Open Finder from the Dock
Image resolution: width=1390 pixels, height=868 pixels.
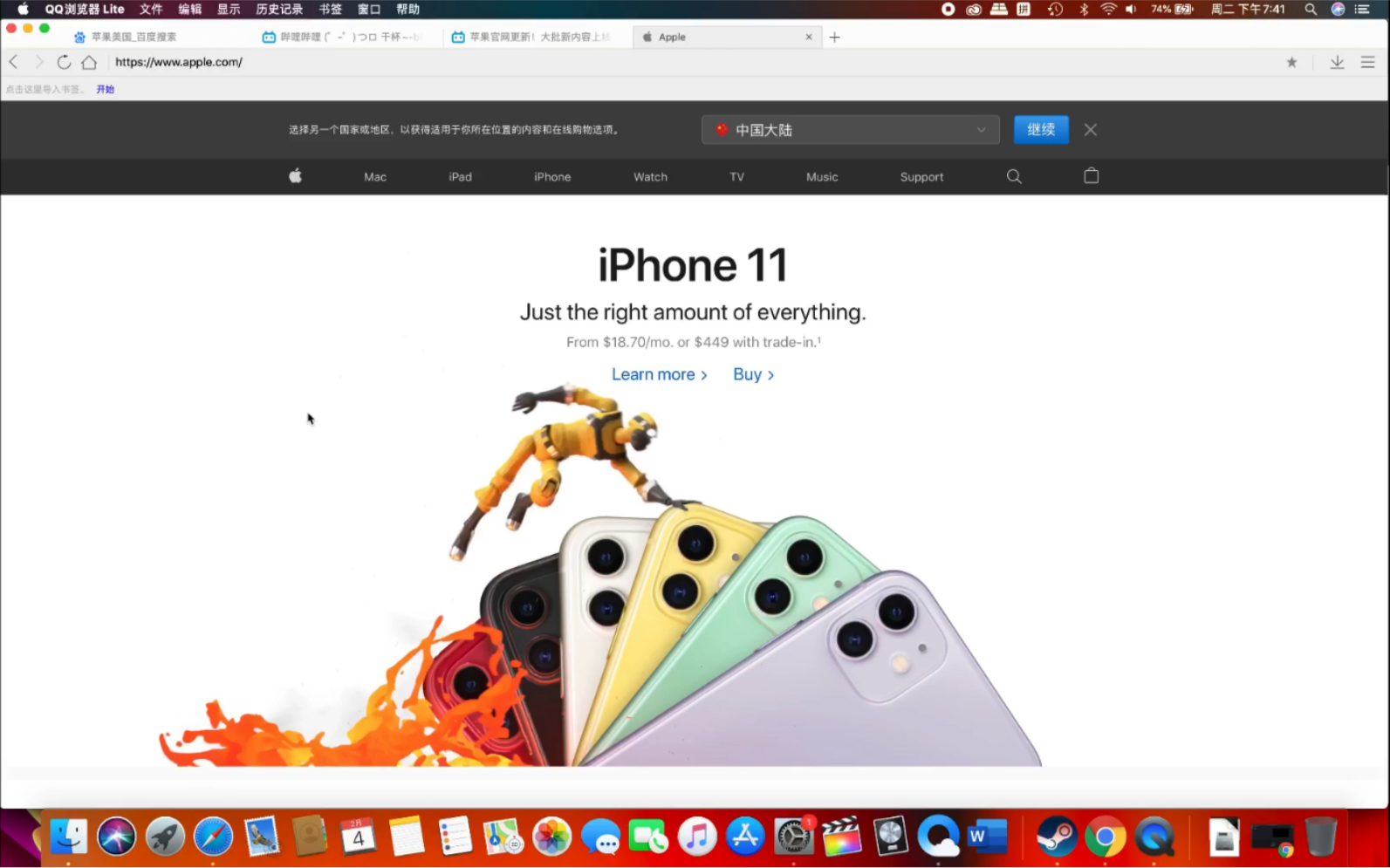pyautogui.click(x=68, y=837)
